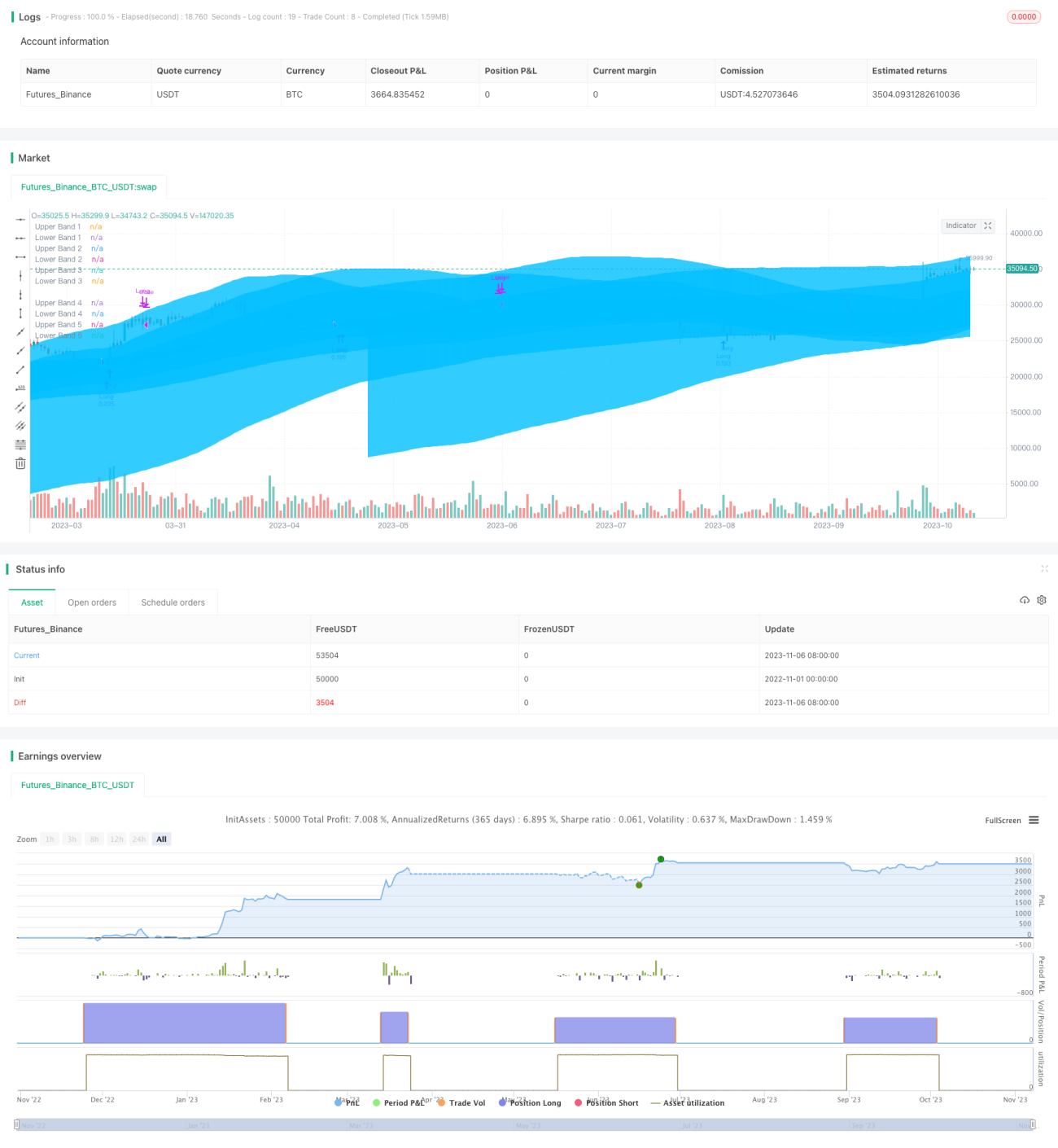Screen dimensions: 1058x1148
Task: Click the Upper Band 1 indicator label
Action: pos(57,226)
